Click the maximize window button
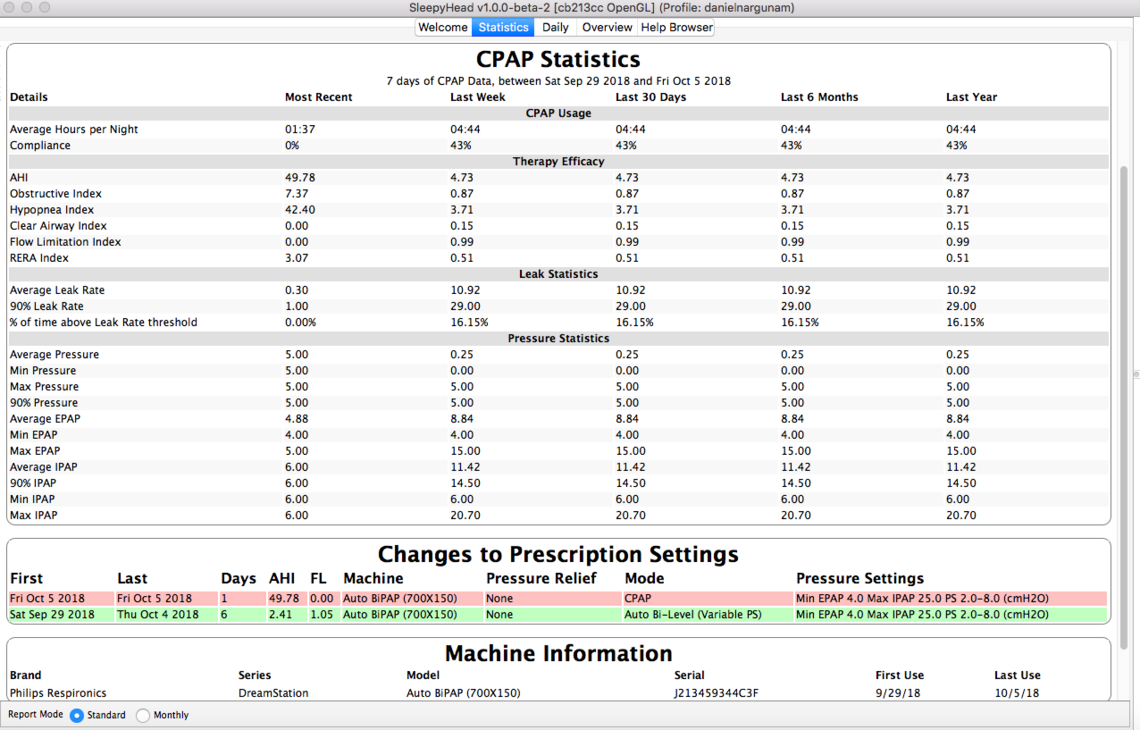This screenshot has width=1140, height=730. (x=44, y=7)
